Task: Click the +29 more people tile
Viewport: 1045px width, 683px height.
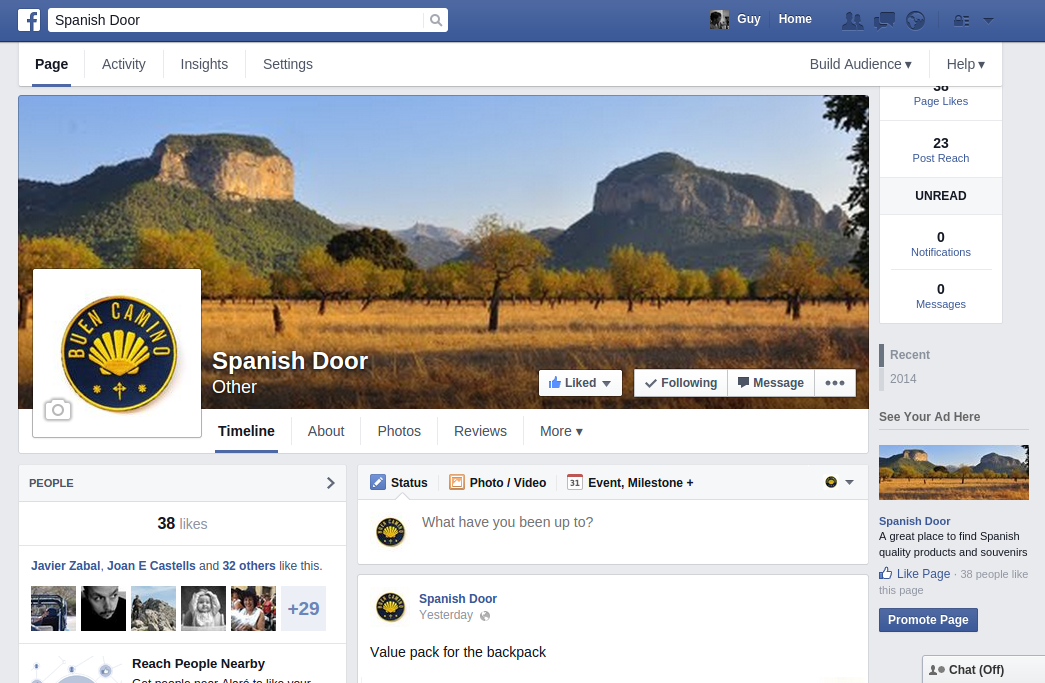Action: click(x=303, y=608)
